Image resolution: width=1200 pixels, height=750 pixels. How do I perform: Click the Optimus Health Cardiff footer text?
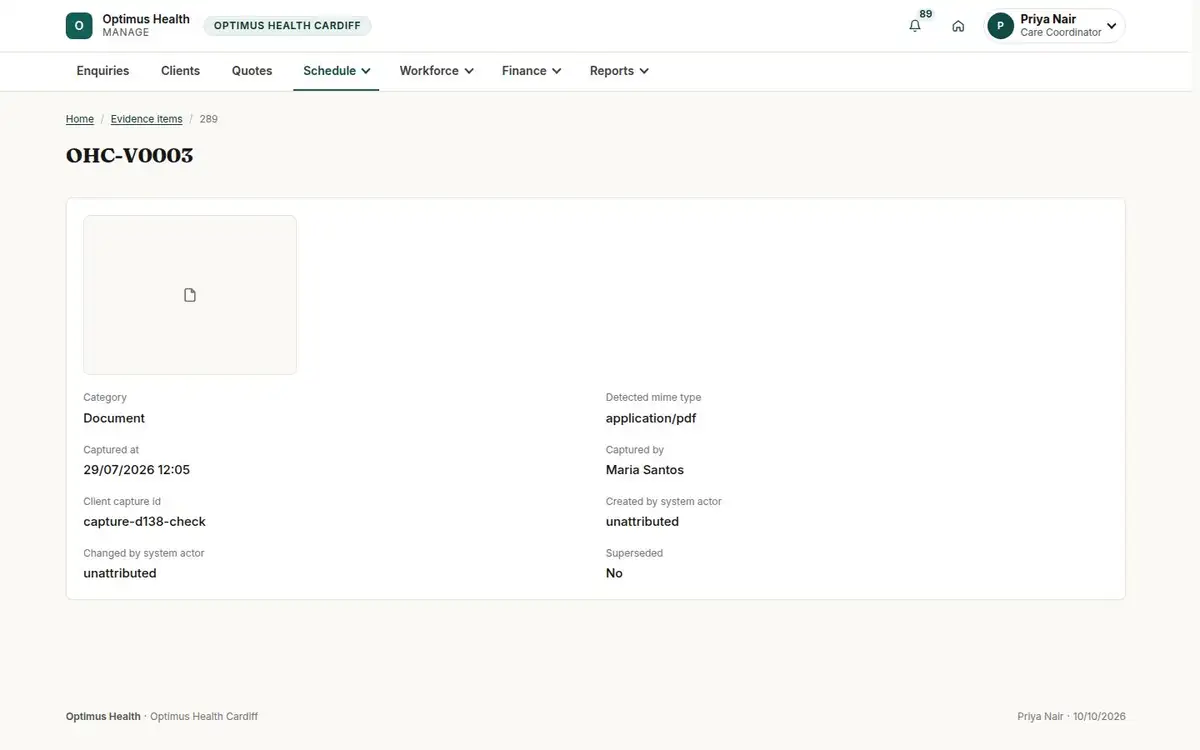[x=204, y=717]
